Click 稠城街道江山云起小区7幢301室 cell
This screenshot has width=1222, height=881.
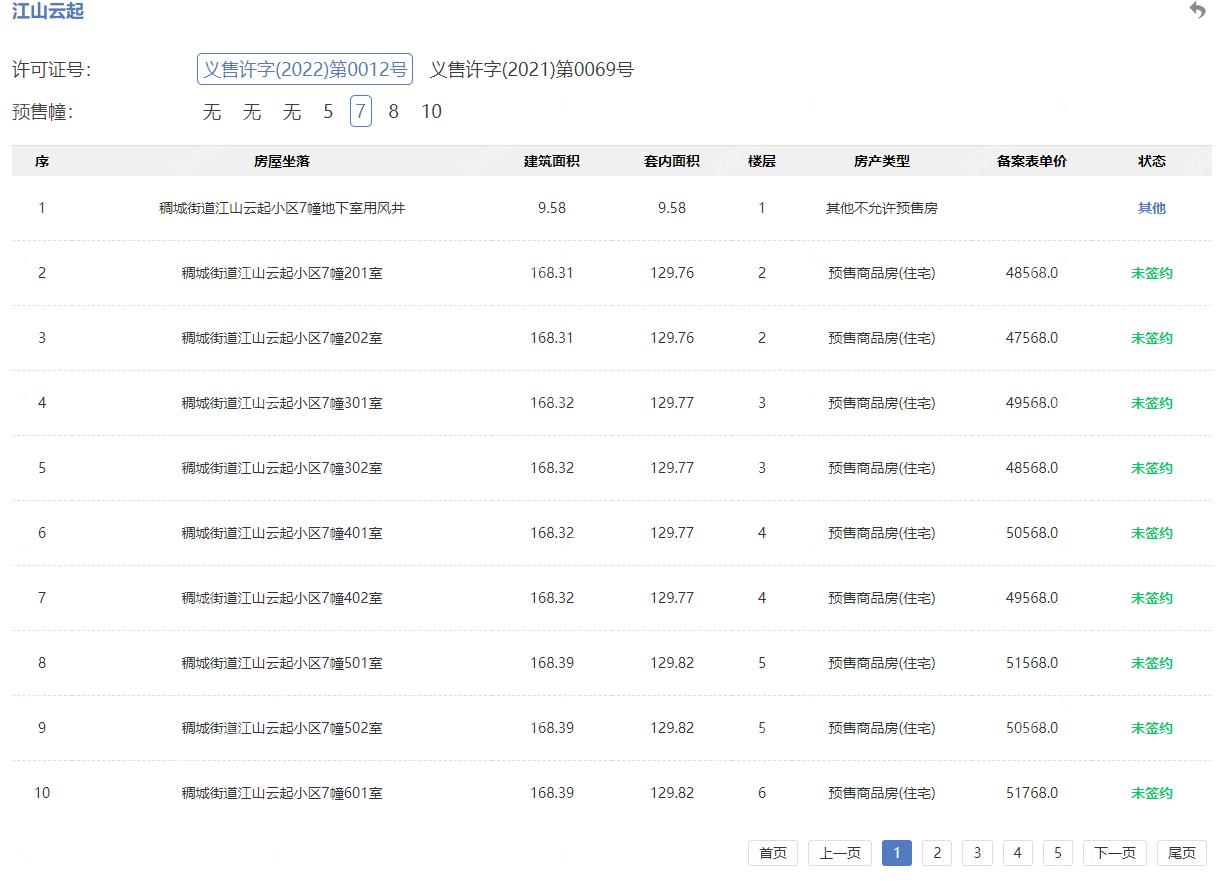282,403
